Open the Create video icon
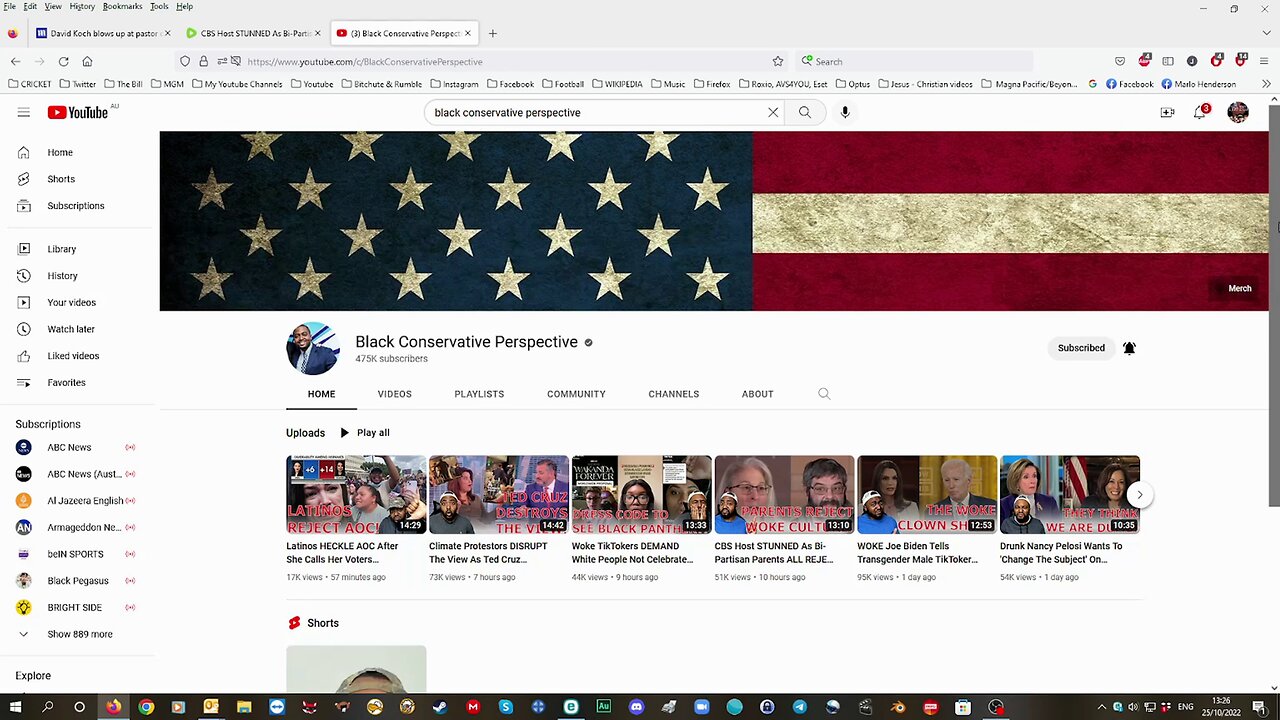Viewport: 1280px width, 720px height. 1167,112
